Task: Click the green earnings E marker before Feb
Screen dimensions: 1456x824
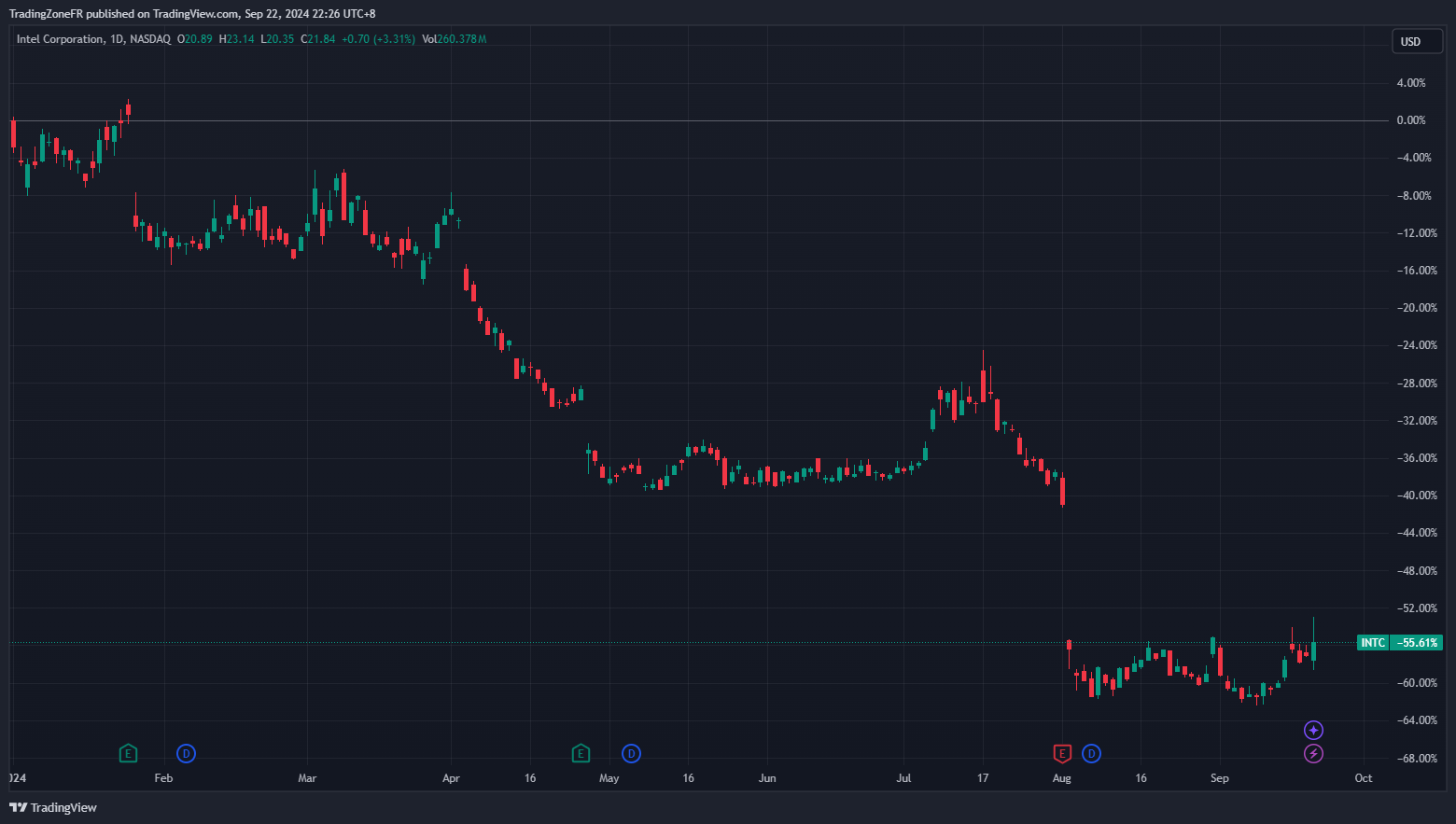Action: 128,753
